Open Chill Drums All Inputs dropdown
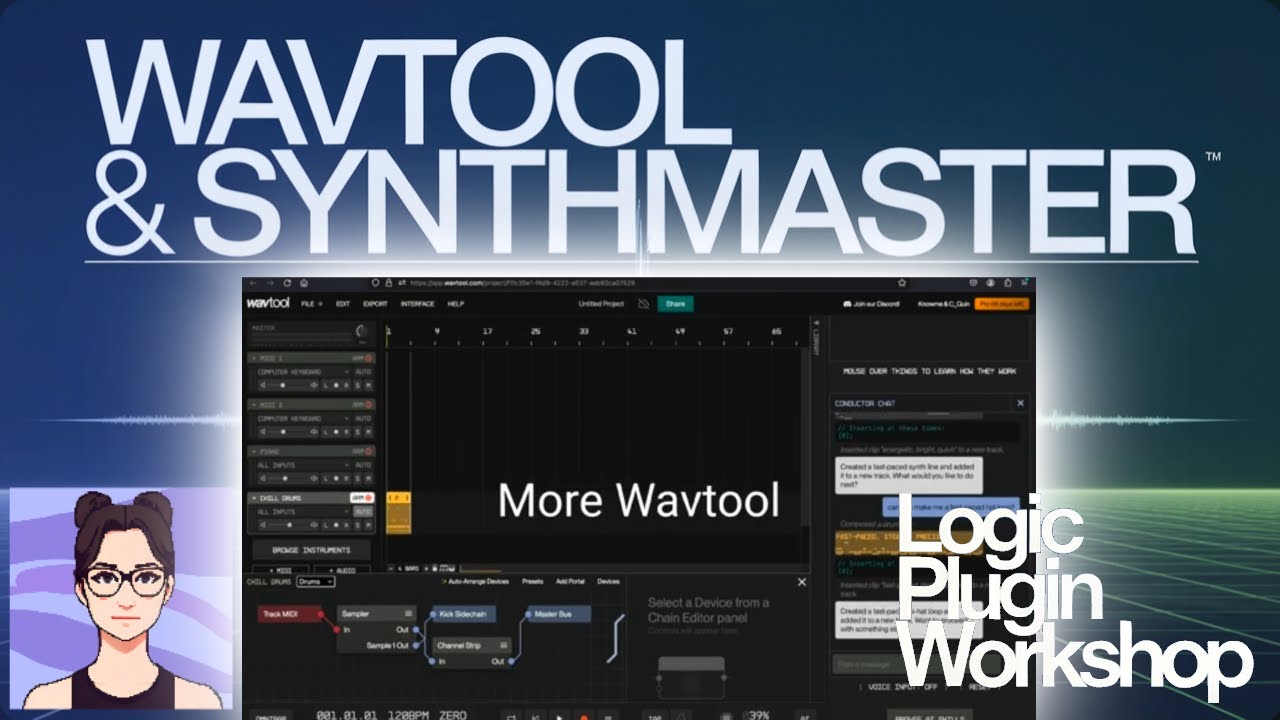 pyautogui.click(x=303, y=512)
